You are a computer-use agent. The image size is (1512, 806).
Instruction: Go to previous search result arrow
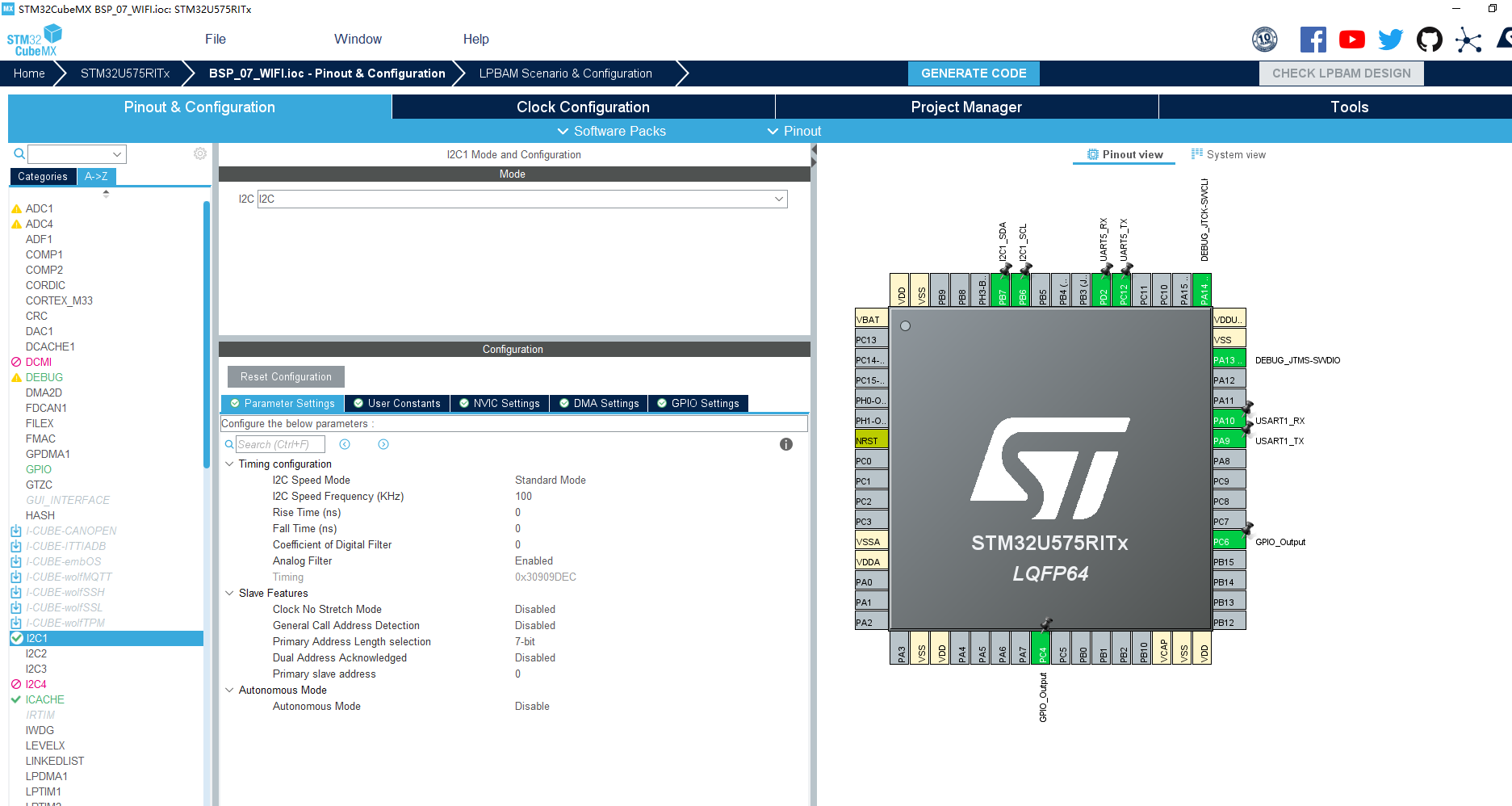click(345, 444)
